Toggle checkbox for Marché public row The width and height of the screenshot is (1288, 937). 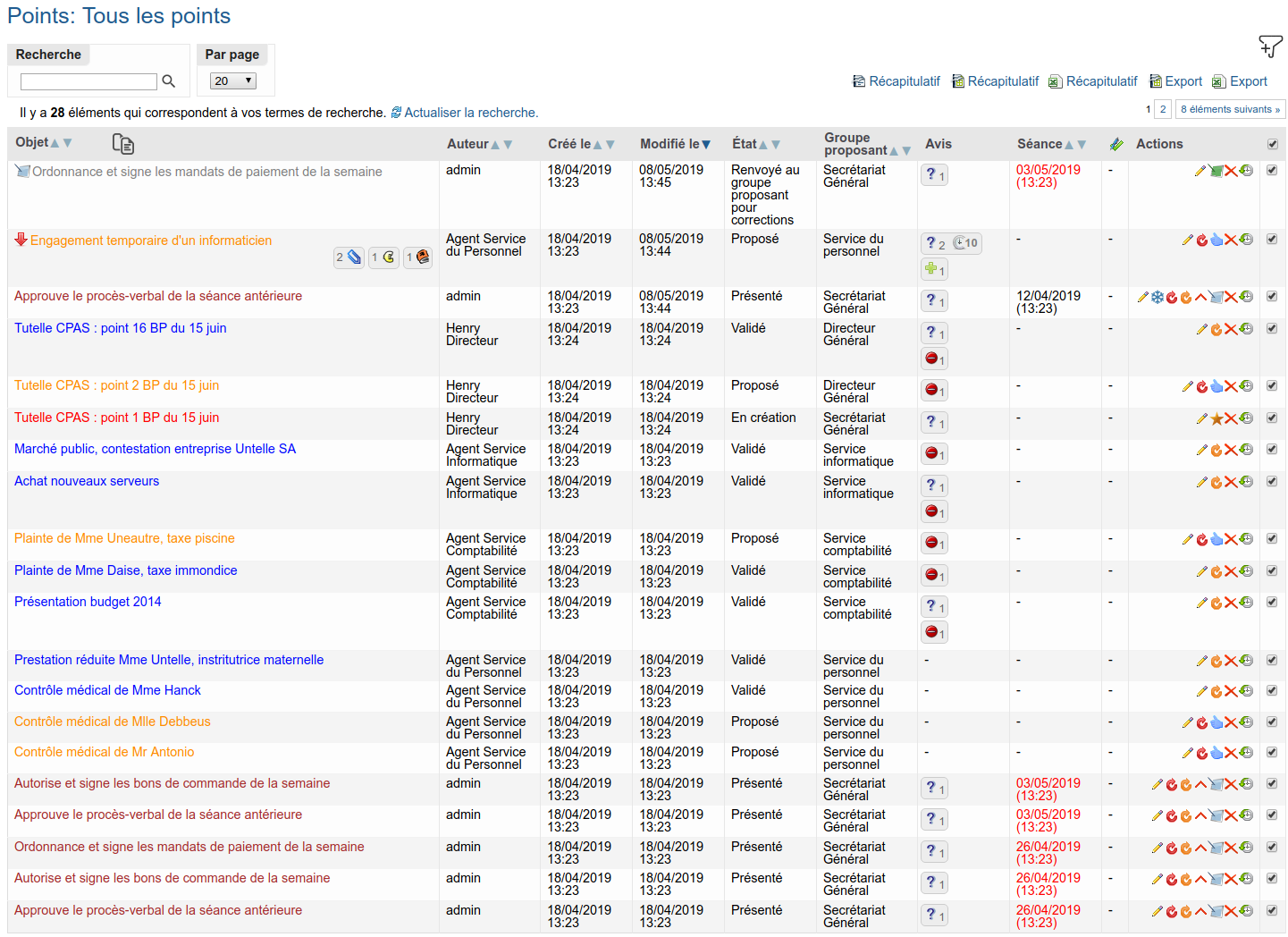(1272, 449)
